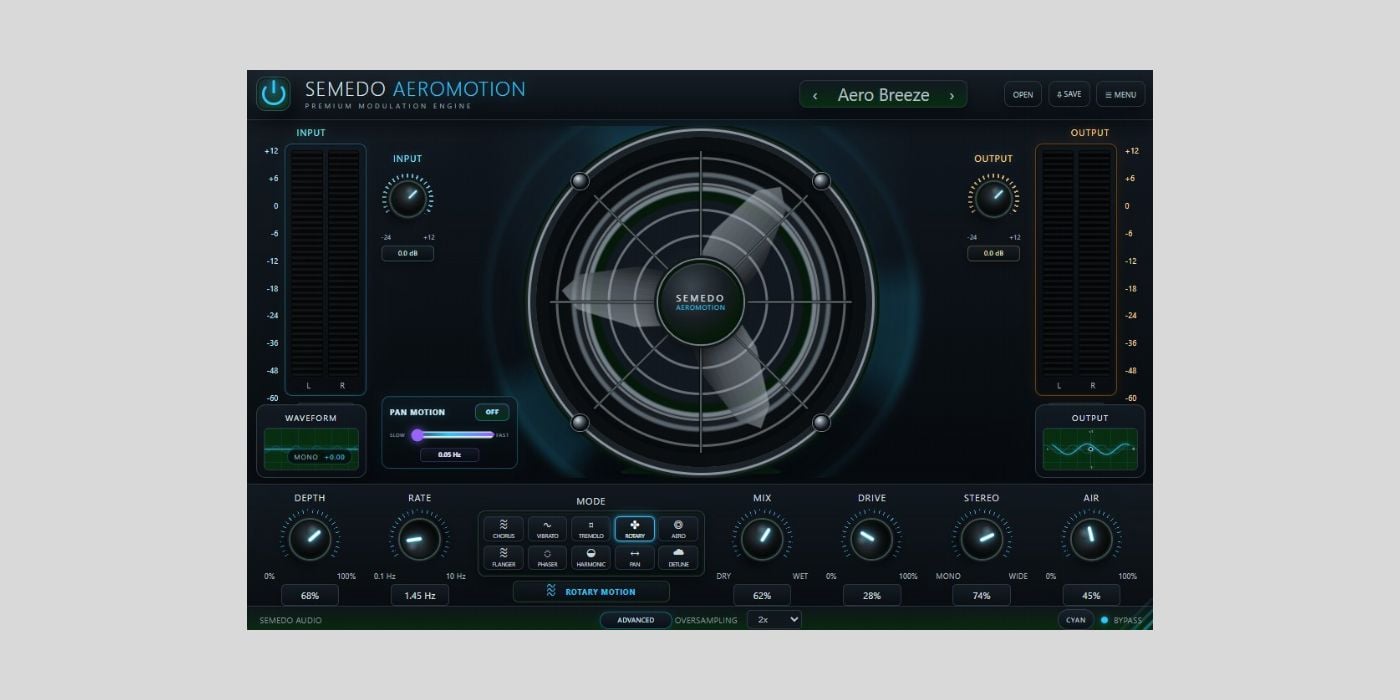The height and width of the screenshot is (700, 1400).
Task: Open the Aero Breeze preset selector
Action: click(883, 95)
